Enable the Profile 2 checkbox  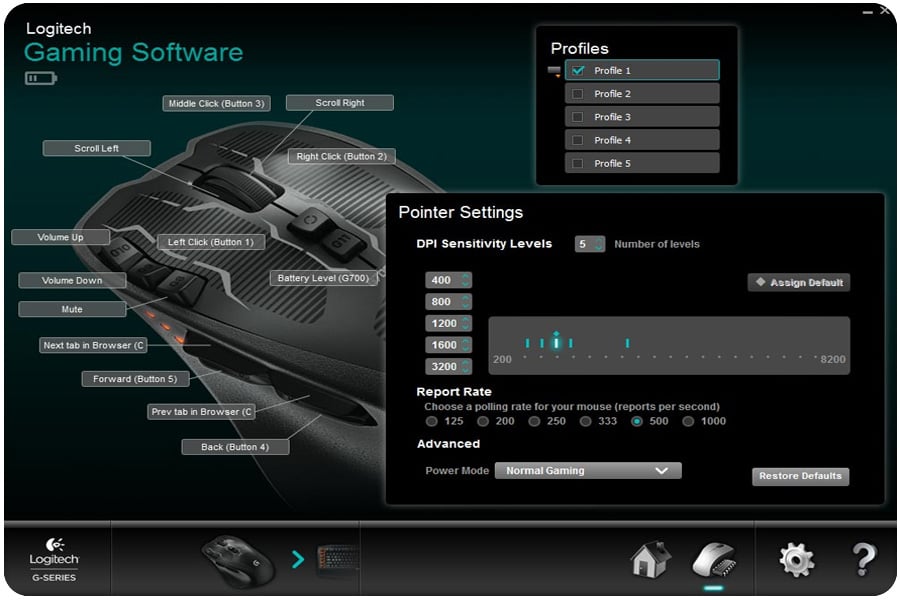(x=577, y=94)
